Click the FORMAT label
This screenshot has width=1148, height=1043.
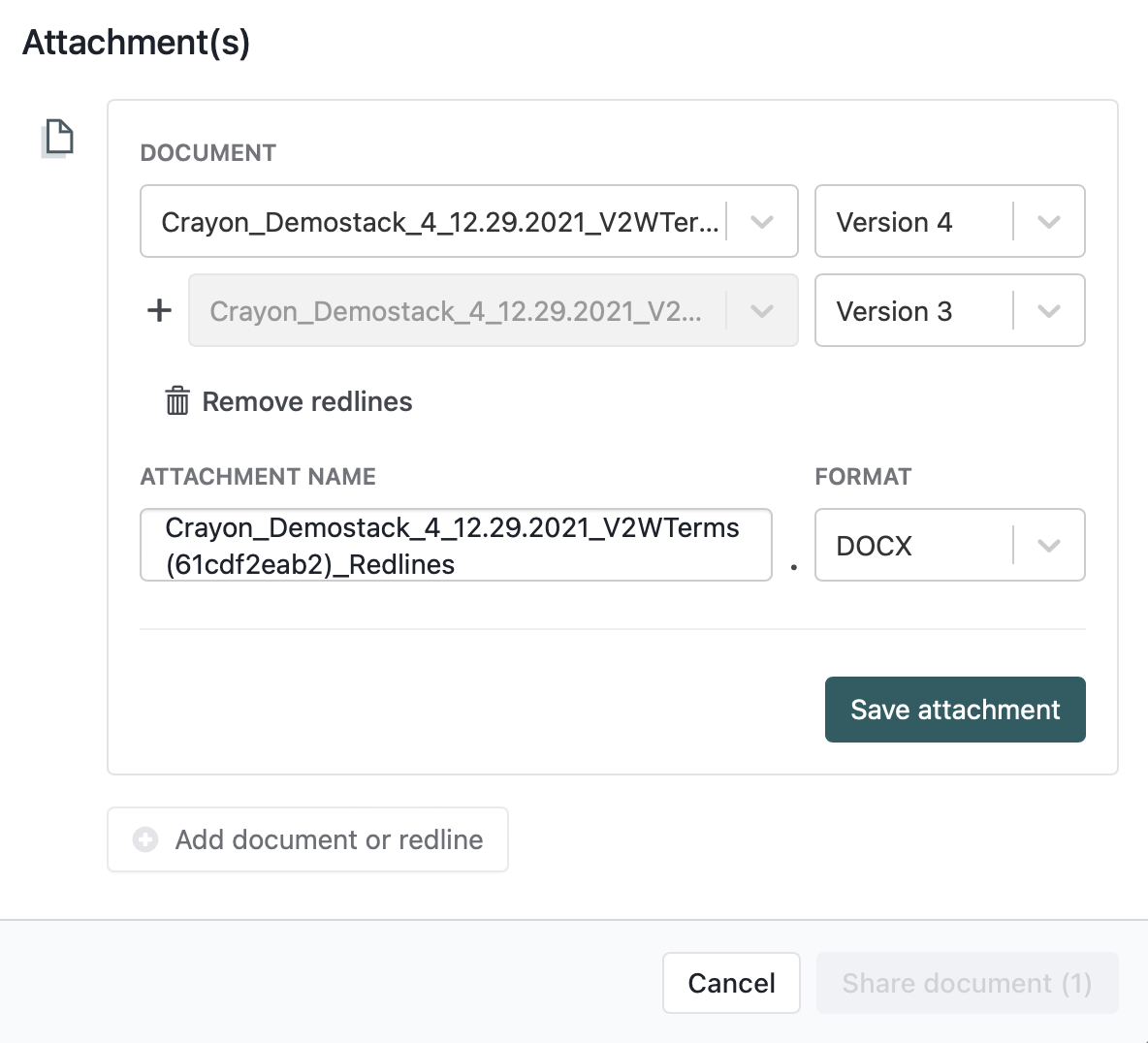(x=863, y=477)
